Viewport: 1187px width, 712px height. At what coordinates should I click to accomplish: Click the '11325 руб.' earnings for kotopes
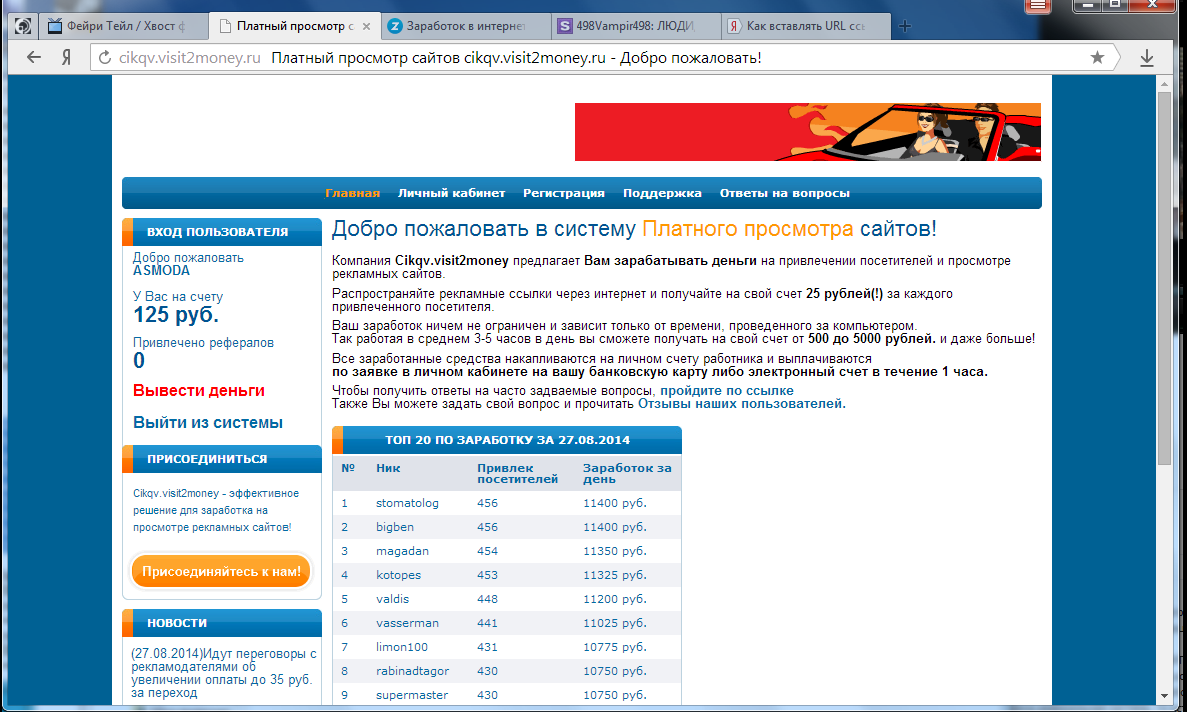(615, 575)
